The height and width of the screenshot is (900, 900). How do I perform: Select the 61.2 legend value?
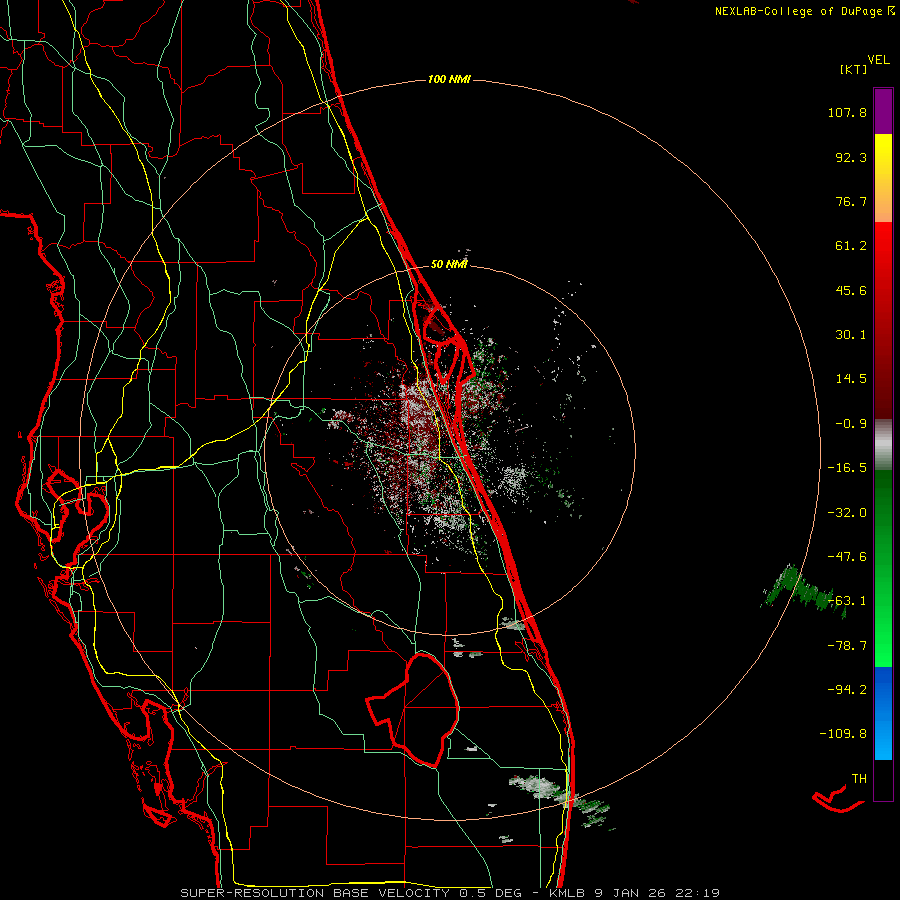click(851, 246)
